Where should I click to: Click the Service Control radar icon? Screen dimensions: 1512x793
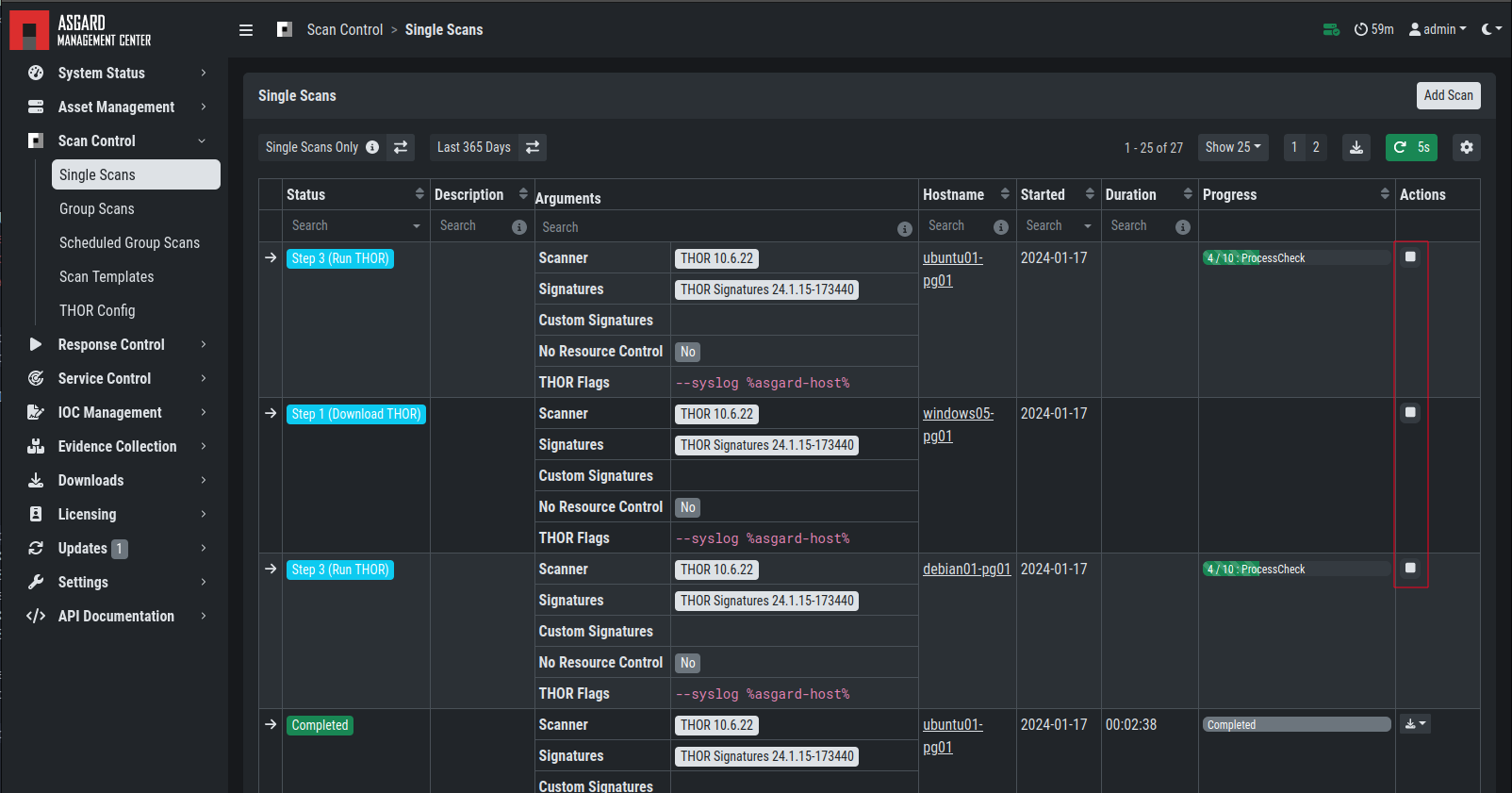(x=36, y=378)
